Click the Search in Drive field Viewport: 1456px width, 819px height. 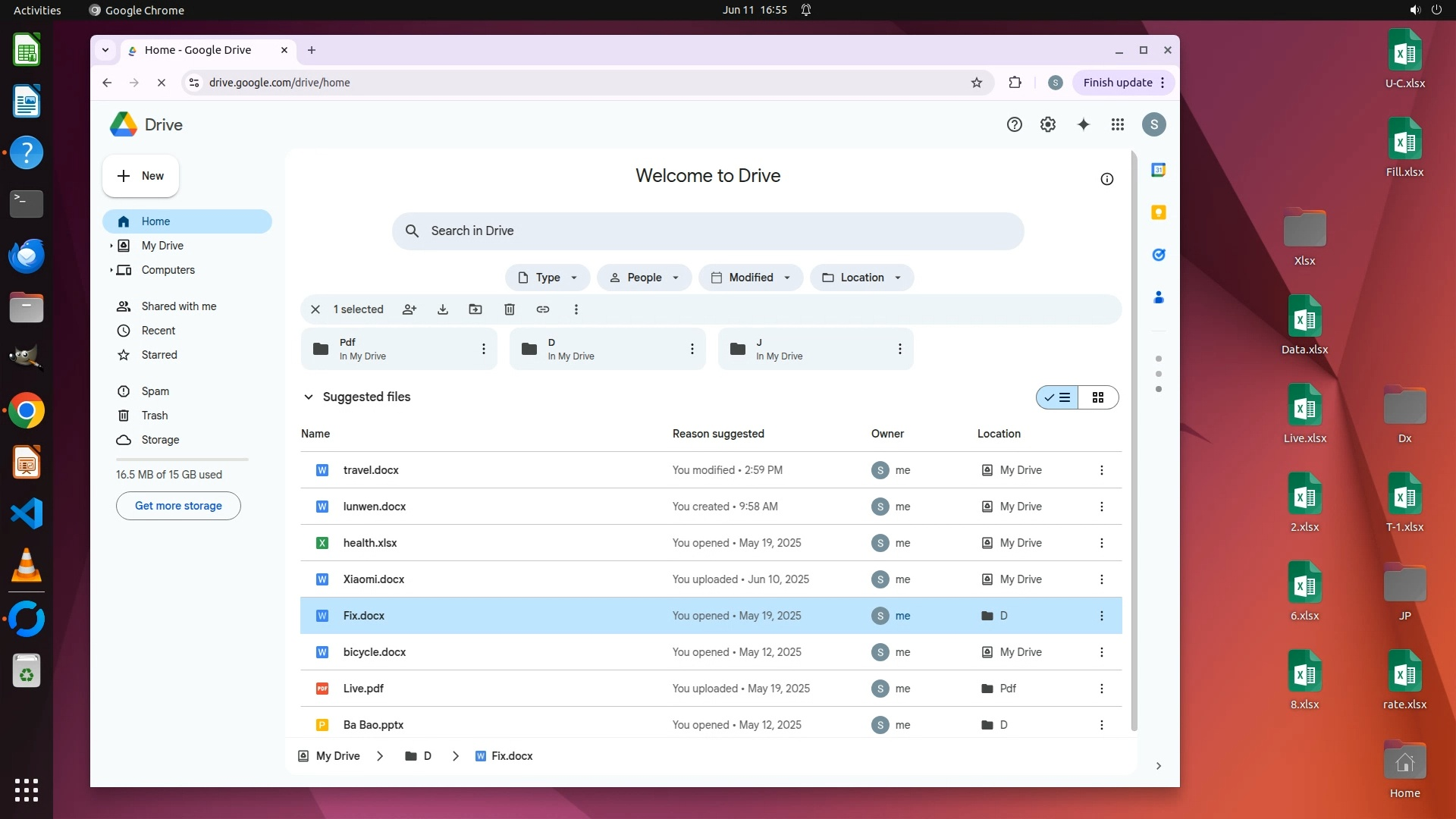pos(708,231)
